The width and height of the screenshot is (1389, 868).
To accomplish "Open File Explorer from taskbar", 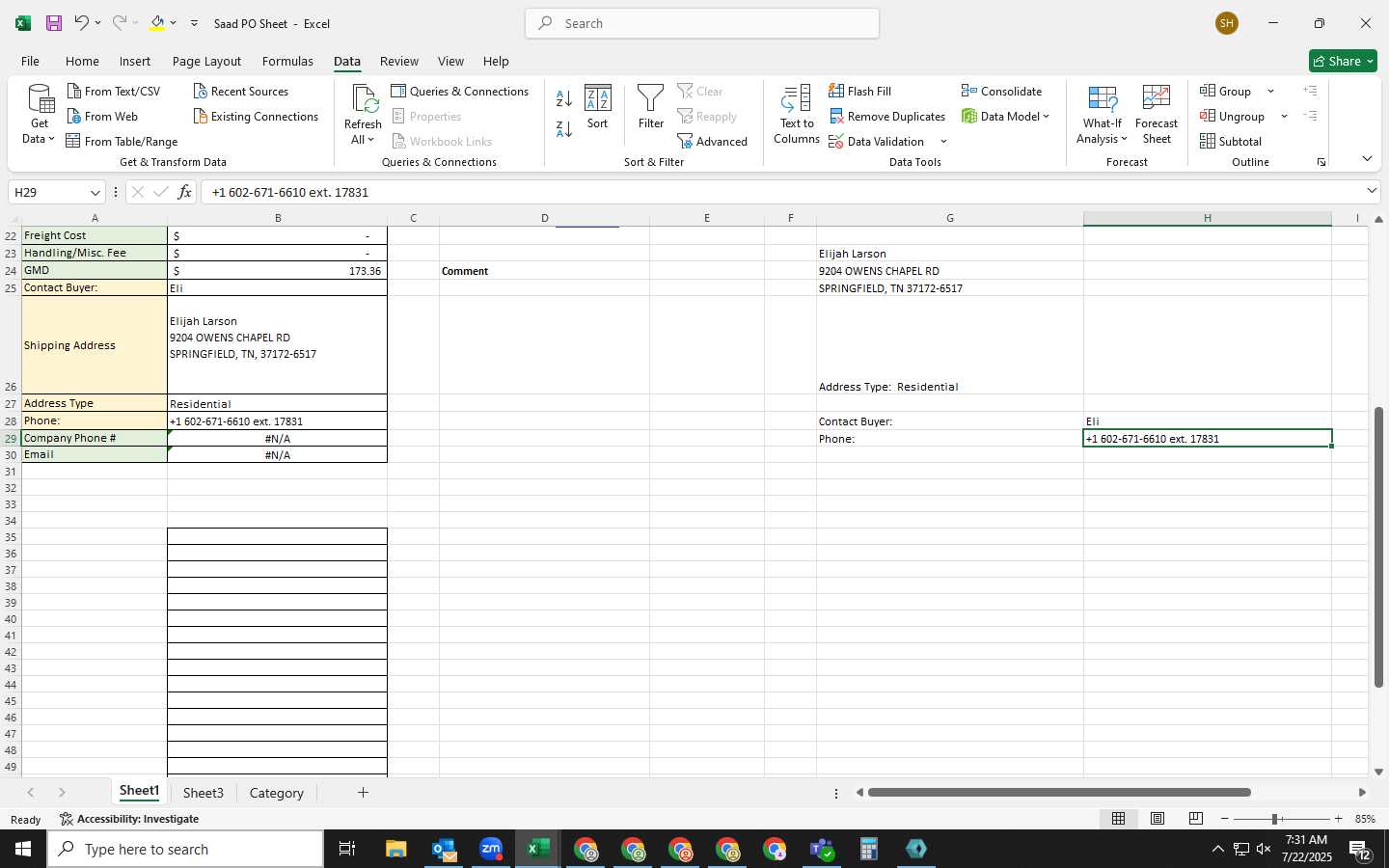I will 396,849.
